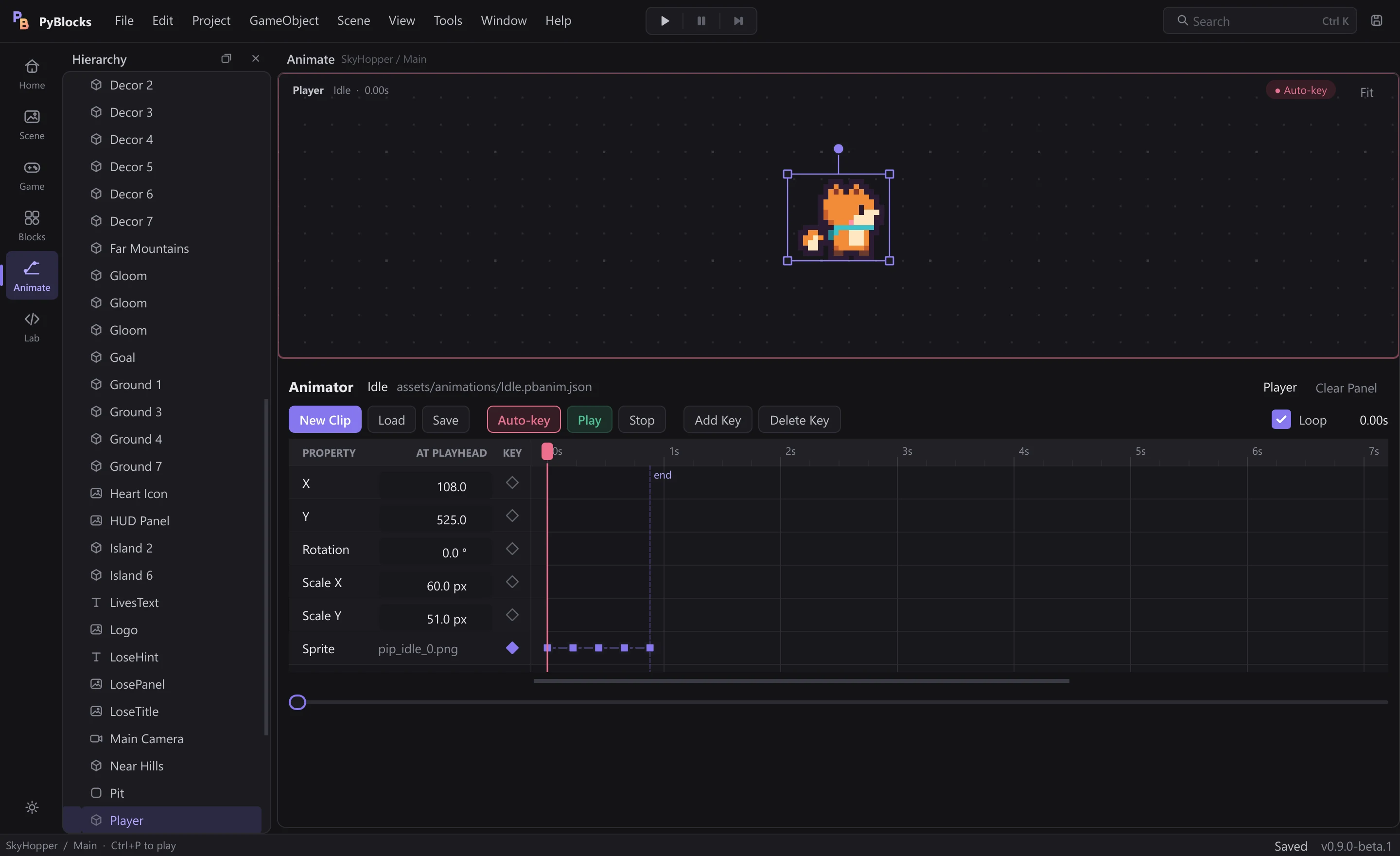Open the GameObject menu
Image resolution: width=1400 pixels, height=856 pixels.
(283, 20)
